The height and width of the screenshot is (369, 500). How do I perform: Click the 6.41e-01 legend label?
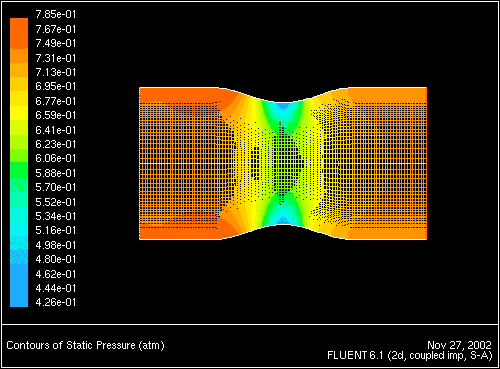[x=56, y=130]
